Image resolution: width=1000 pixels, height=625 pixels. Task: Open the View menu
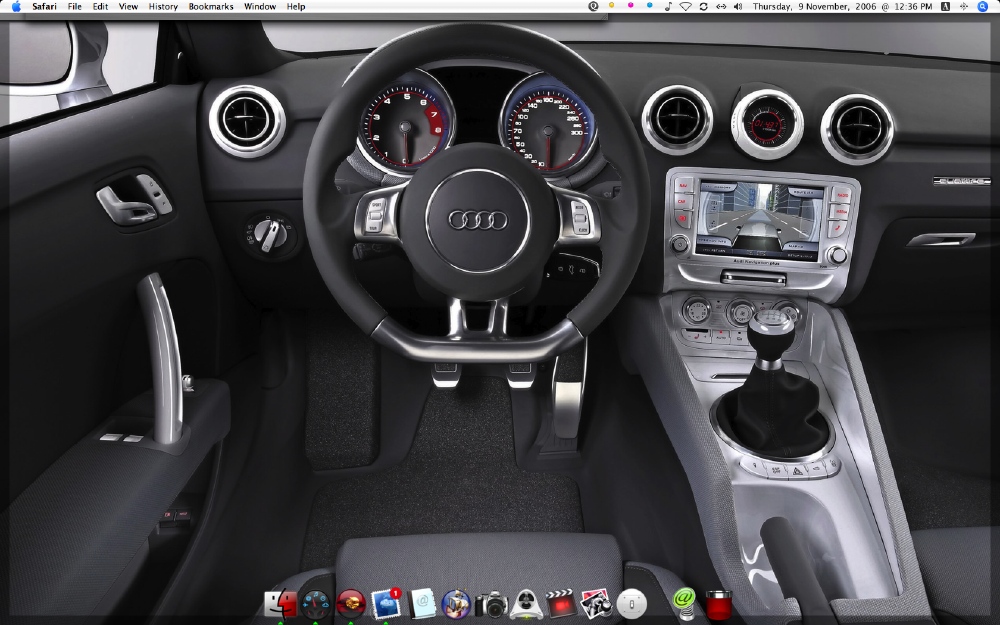tap(128, 6)
